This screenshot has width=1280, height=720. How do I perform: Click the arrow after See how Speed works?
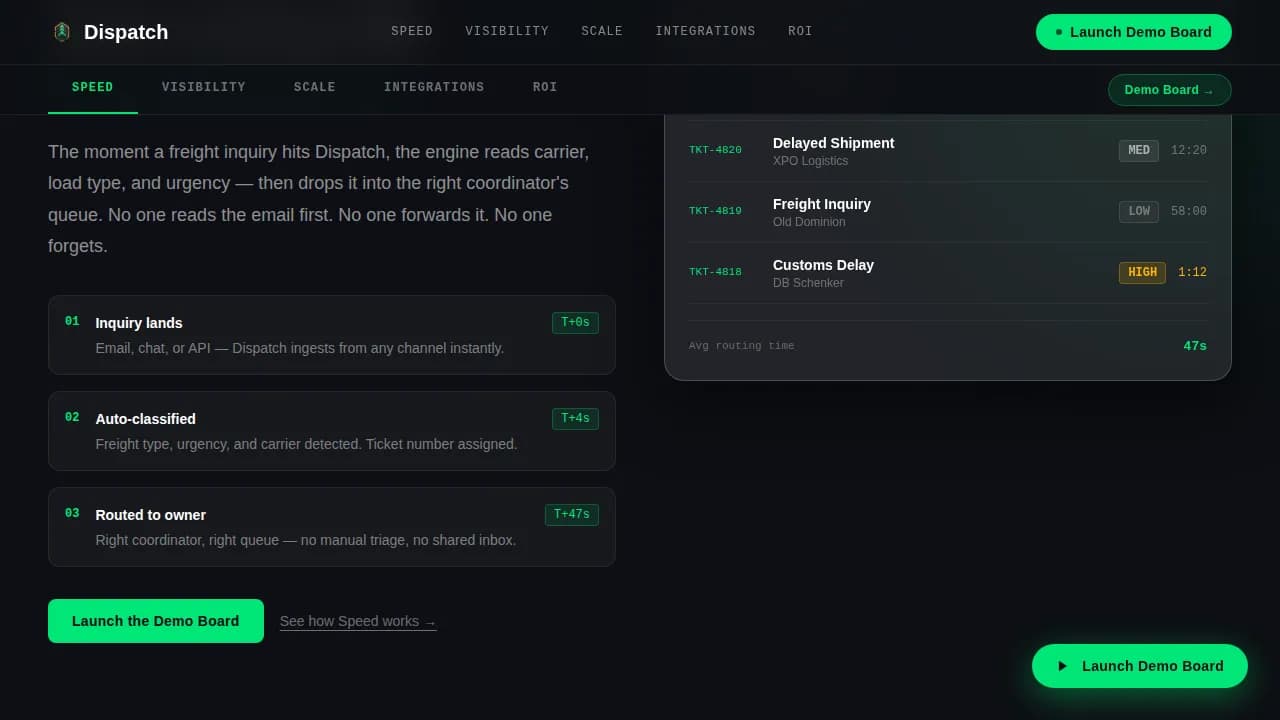[x=430, y=621]
